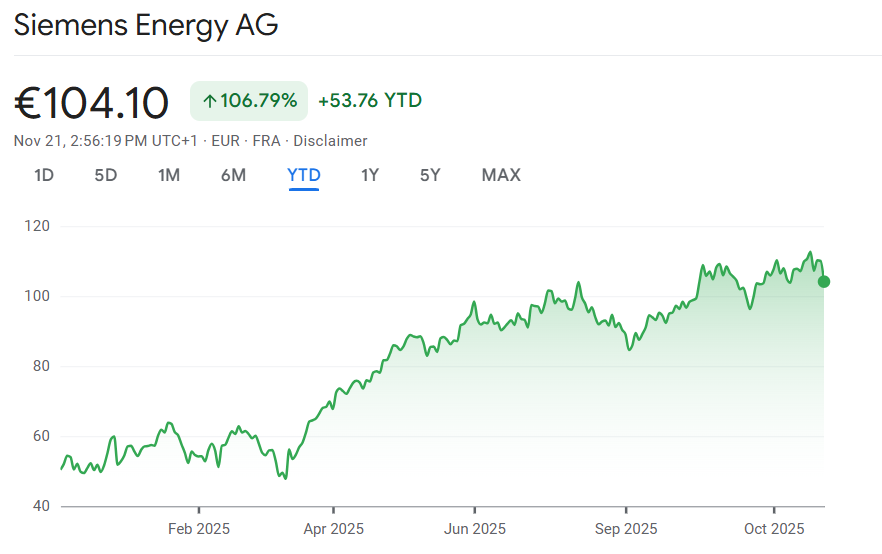Click the Siemens Energy AG title
Screen dimensions: 882x554
click(x=146, y=25)
